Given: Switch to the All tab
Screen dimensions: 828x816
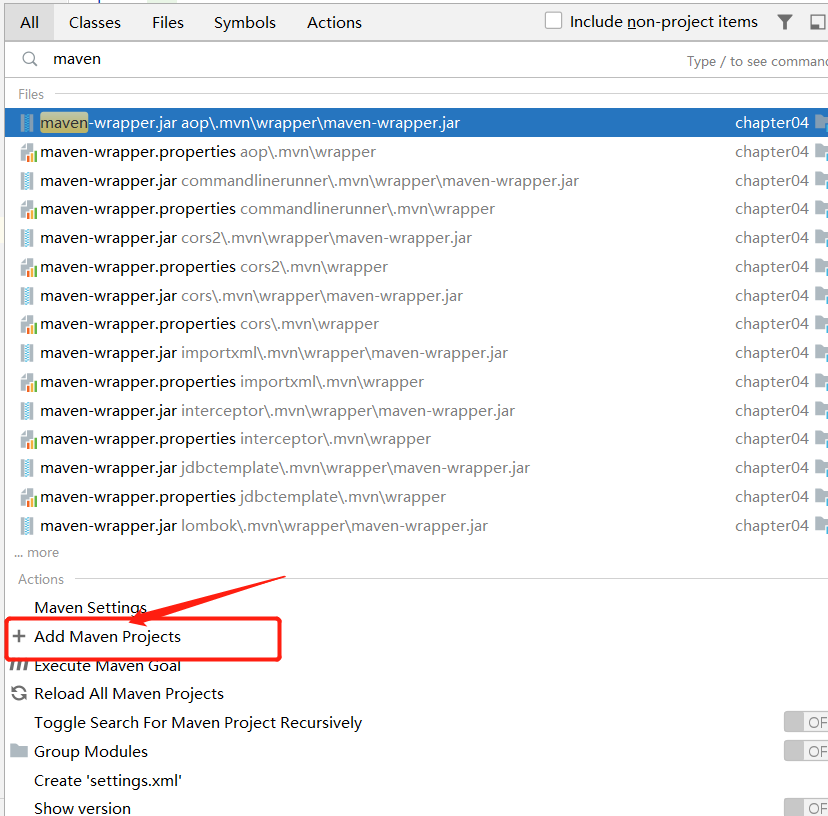Looking at the screenshot, I should [x=30, y=23].
